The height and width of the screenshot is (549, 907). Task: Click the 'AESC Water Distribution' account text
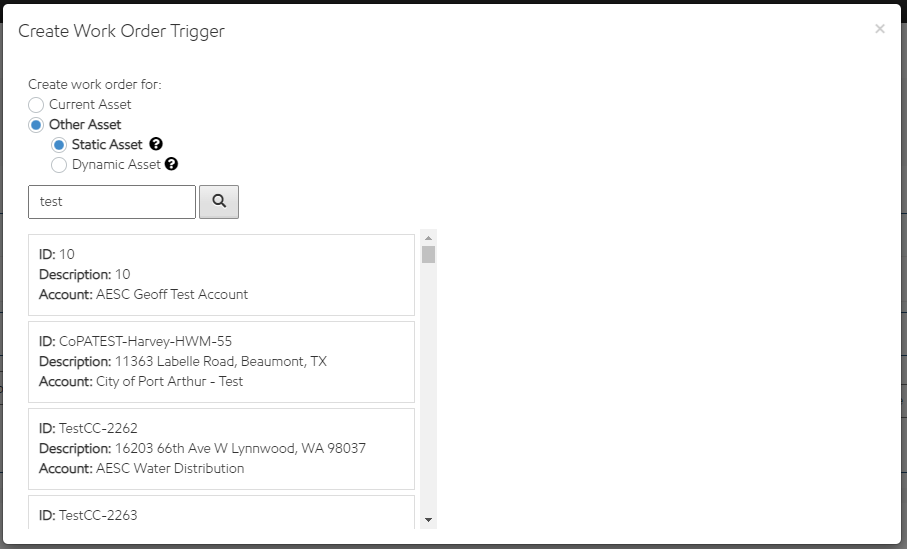click(x=169, y=468)
